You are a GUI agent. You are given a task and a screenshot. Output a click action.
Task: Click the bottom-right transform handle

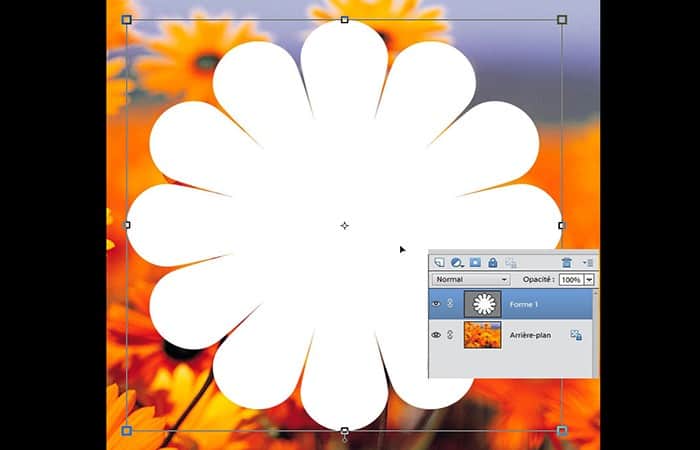(x=562, y=431)
